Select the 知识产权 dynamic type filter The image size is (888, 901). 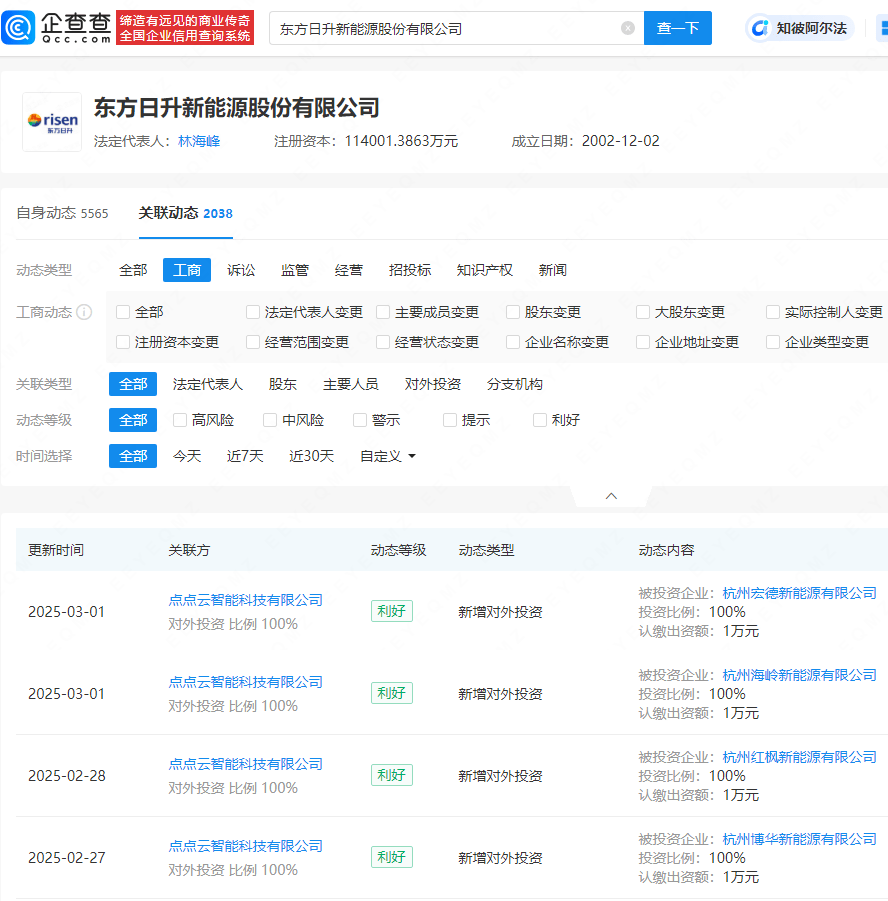pos(485,270)
